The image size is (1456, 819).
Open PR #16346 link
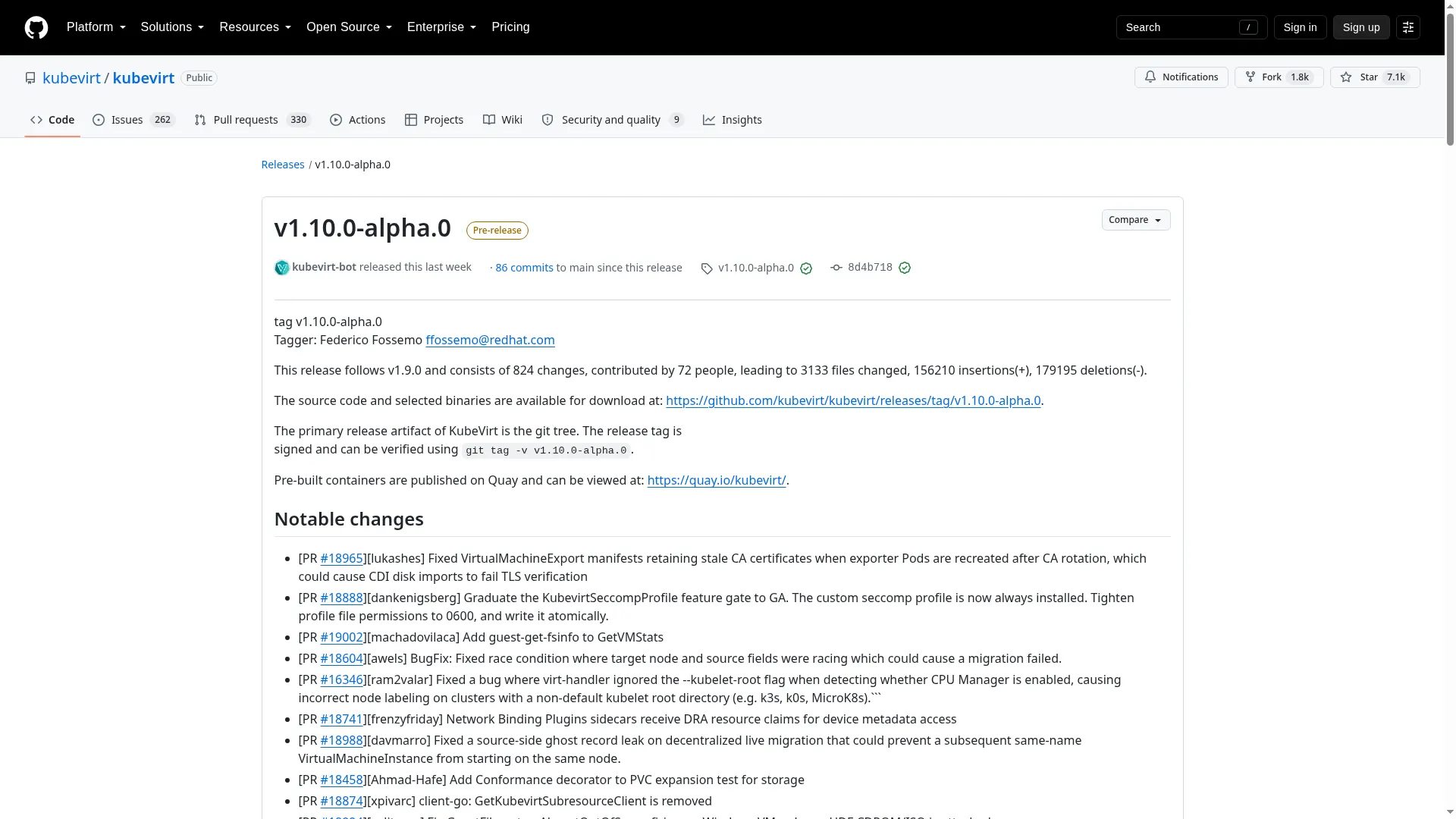tap(341, 680)
